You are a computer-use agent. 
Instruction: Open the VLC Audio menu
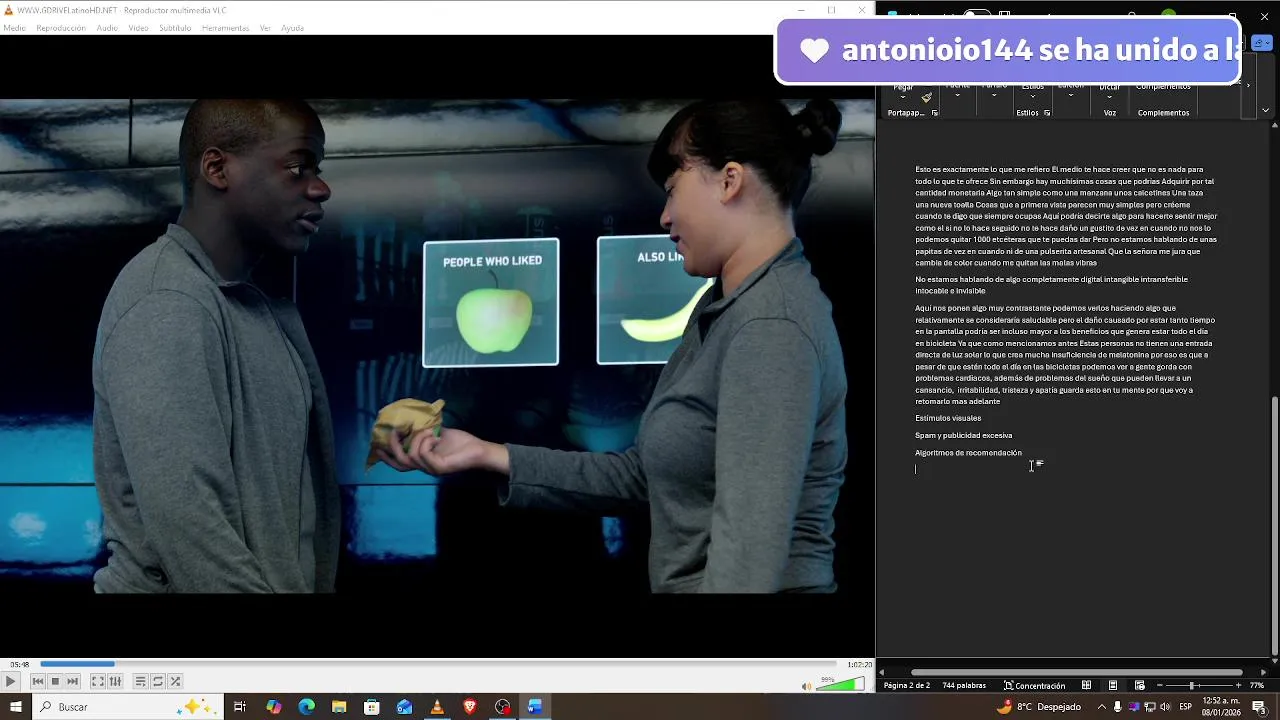[x=107, y=28]
